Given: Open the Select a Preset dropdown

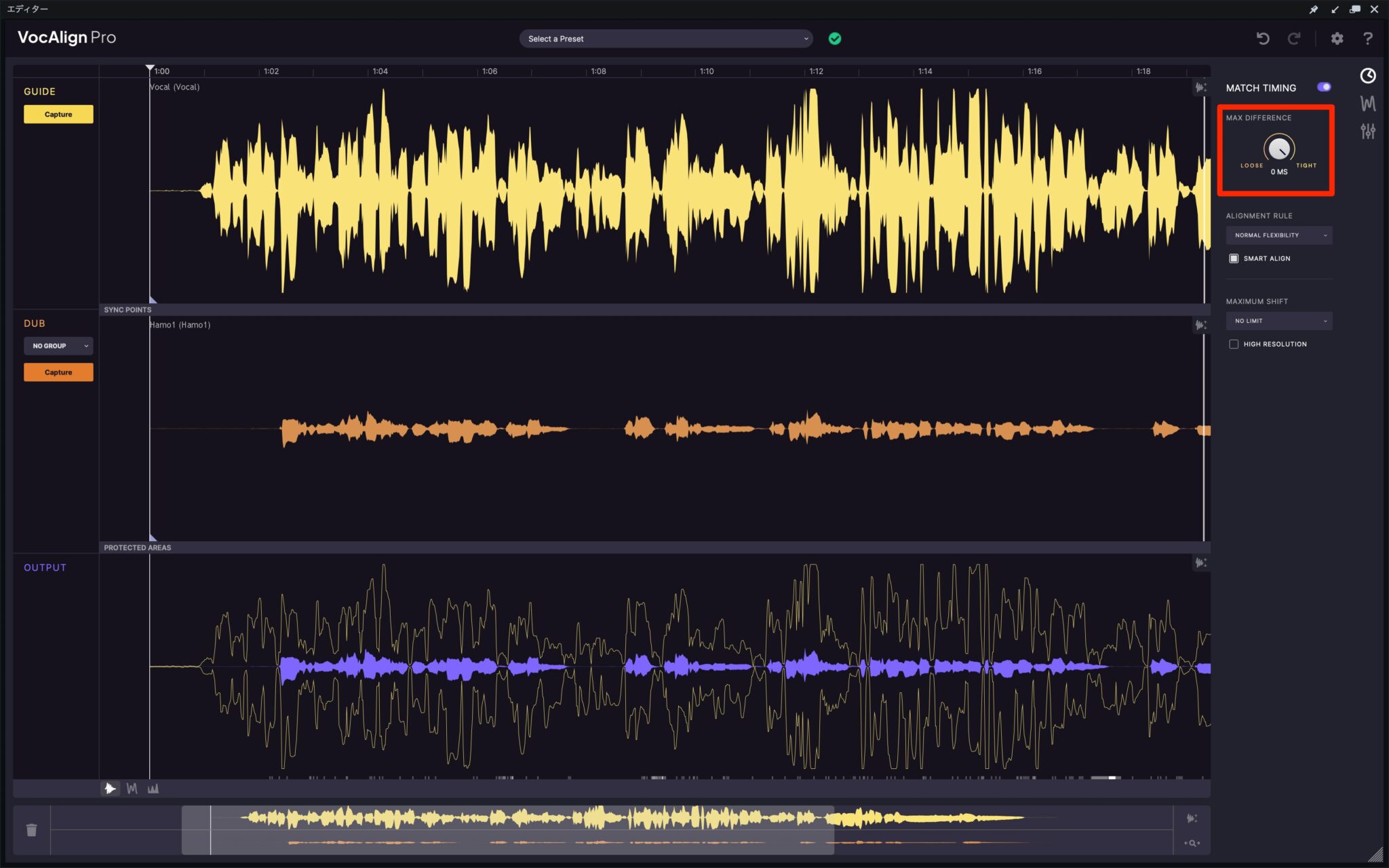Looking at the screenshot, I should coord(665,39).
